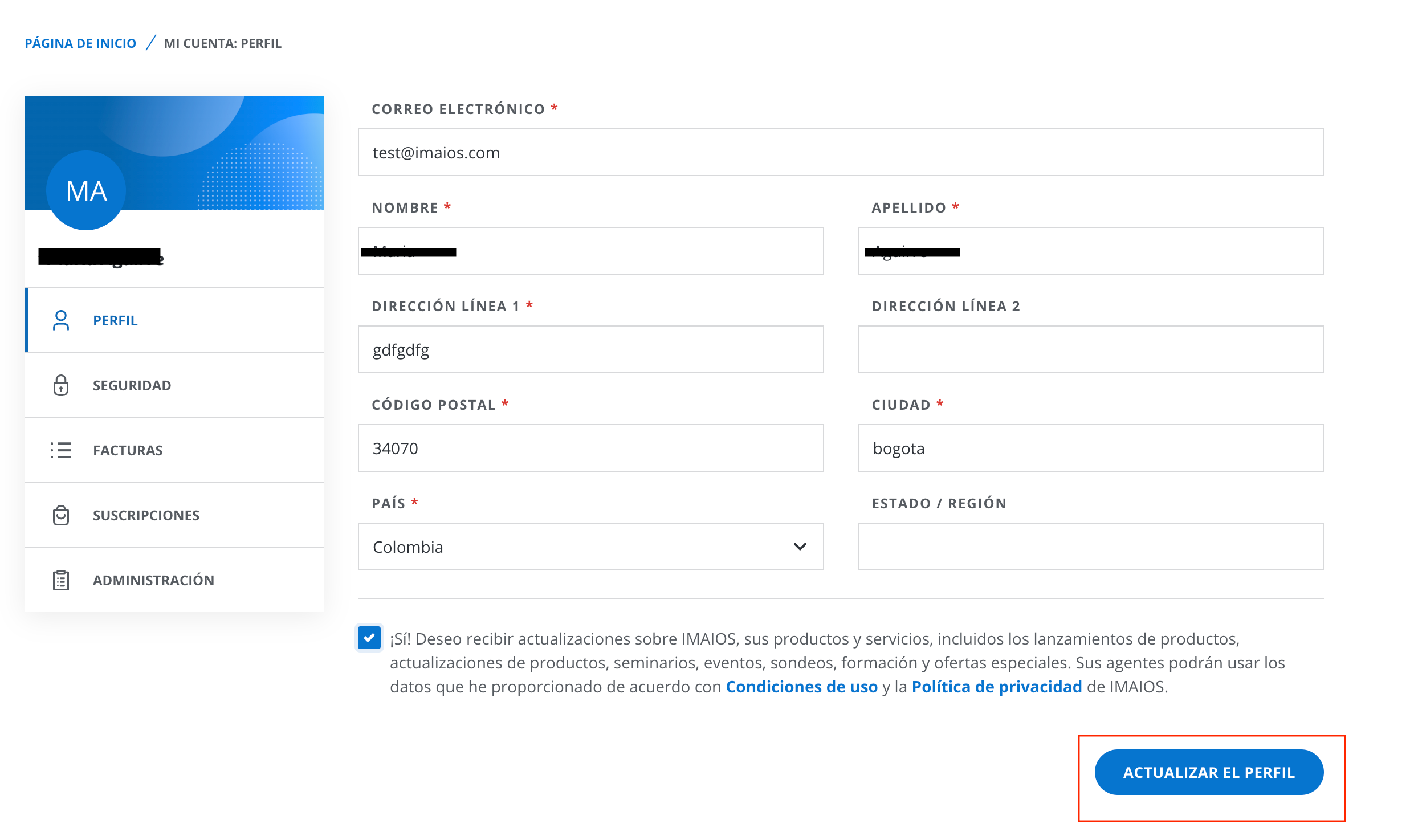1410x840 pixels.
Task: Click the MA avatar circle
Action: point(86,190)
